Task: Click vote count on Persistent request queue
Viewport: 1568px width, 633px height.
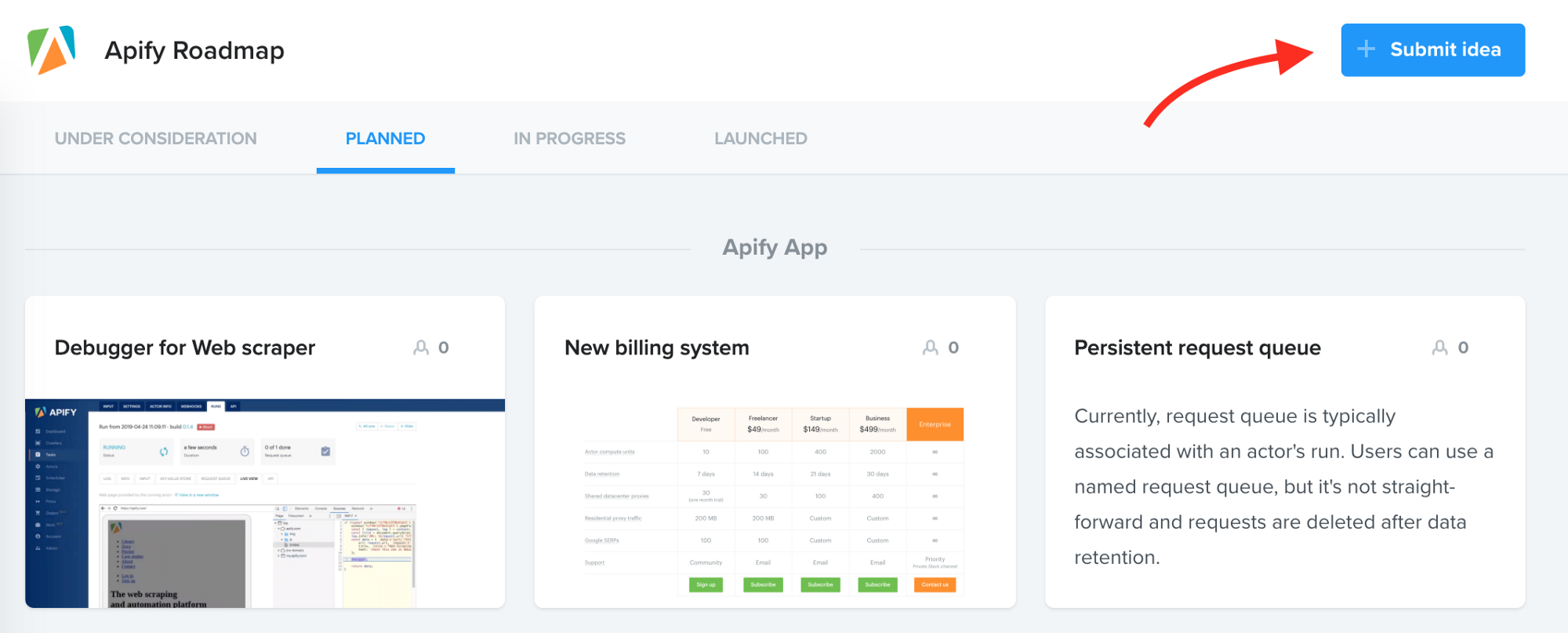Action: tap(1463, 347)
